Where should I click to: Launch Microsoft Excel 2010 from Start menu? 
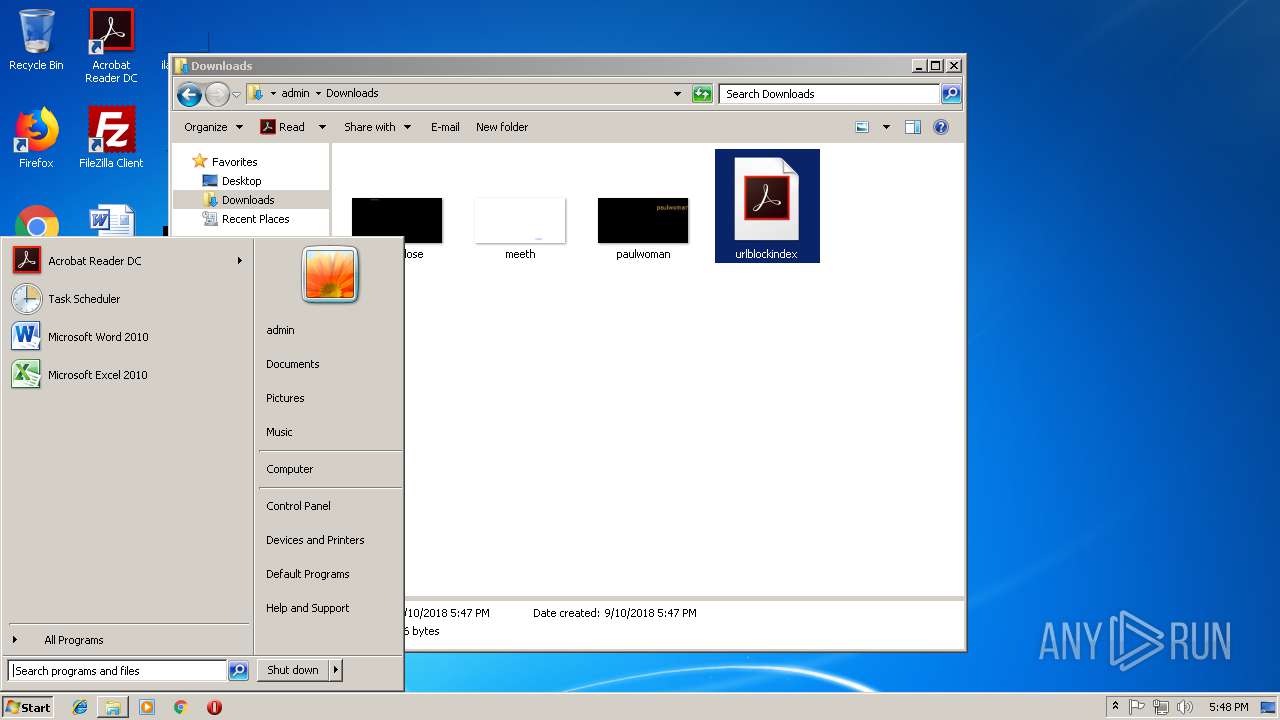click(128, 375)
